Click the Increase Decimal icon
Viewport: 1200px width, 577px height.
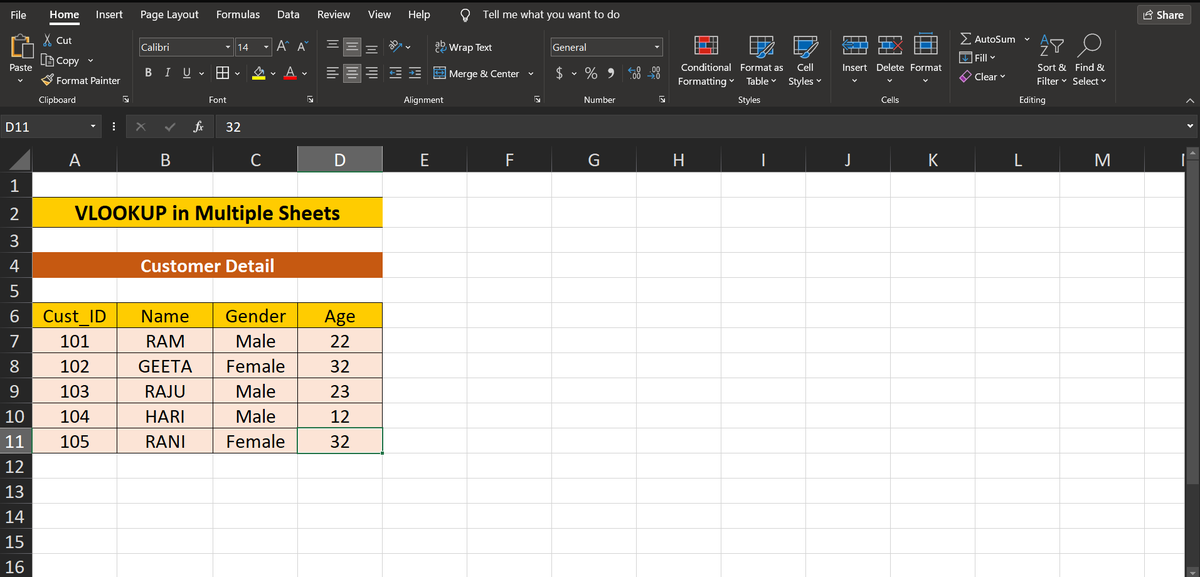point(635,73)
